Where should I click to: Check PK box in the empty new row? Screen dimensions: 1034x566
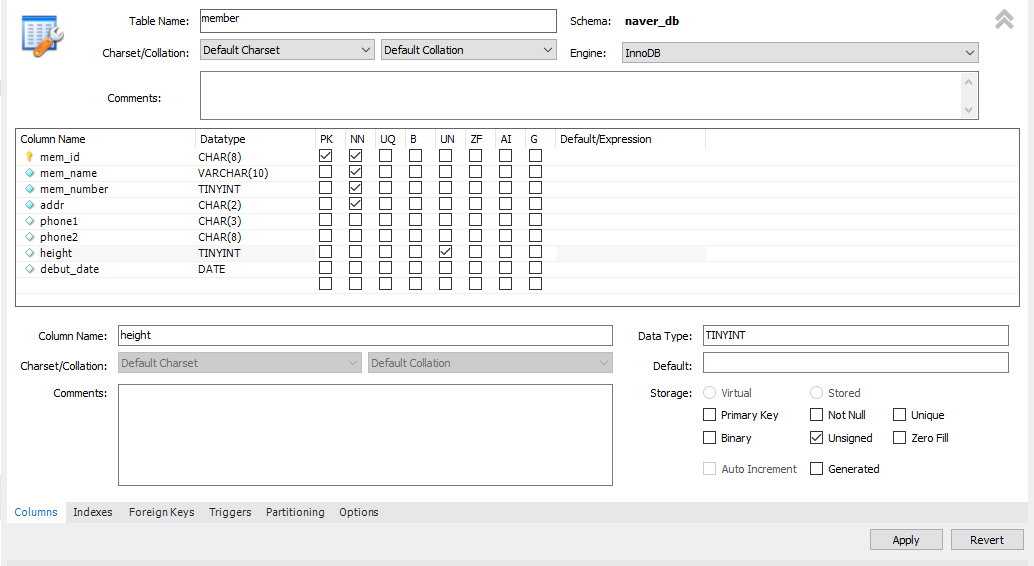[x=325, y=284]
